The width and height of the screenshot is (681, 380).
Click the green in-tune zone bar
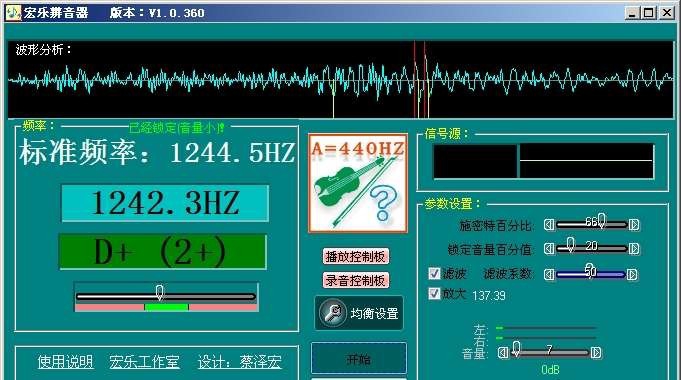pyautogui.click(x=166, y=307)
